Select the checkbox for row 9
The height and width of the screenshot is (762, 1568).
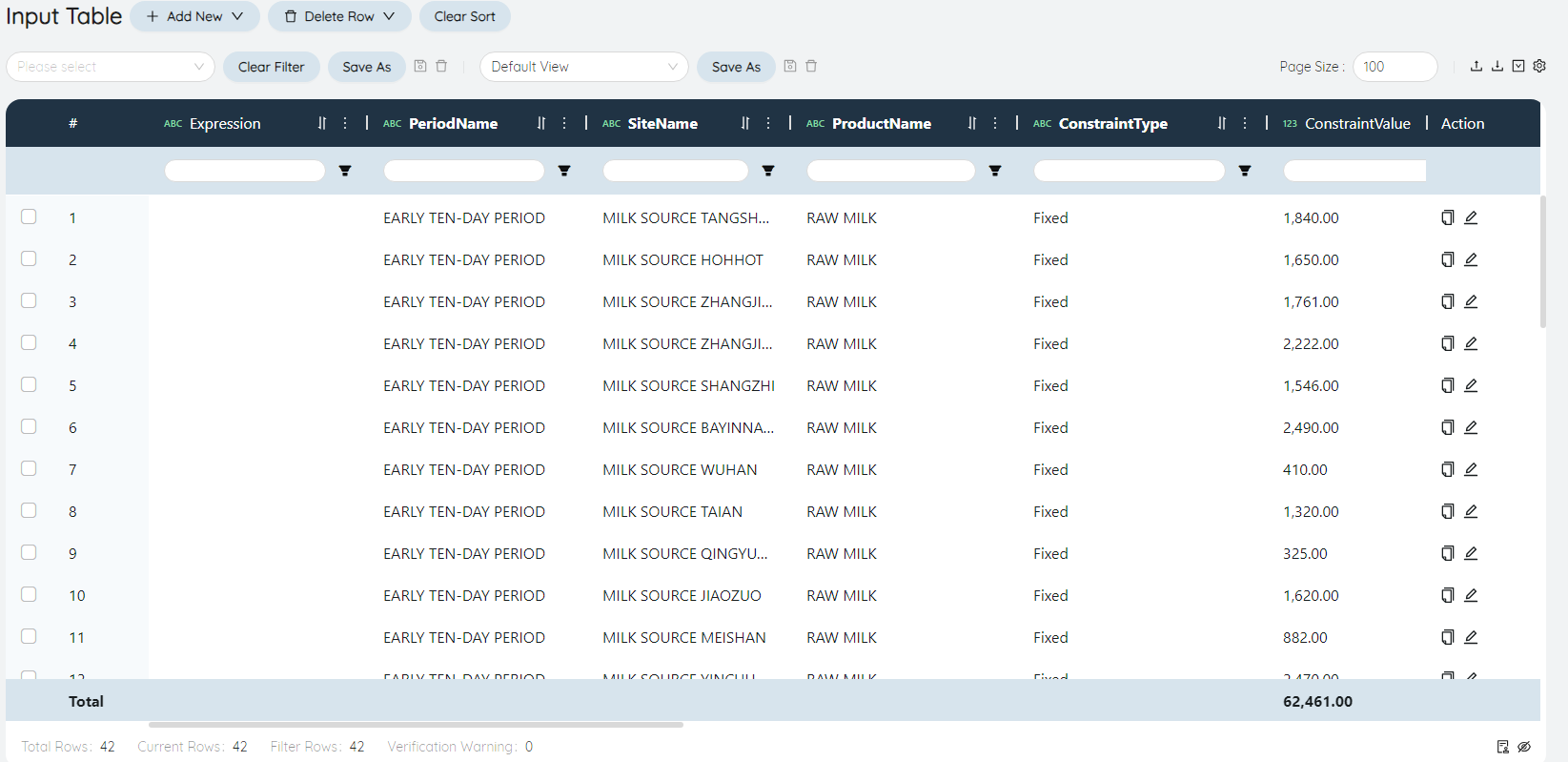click(x=29, y=552)
